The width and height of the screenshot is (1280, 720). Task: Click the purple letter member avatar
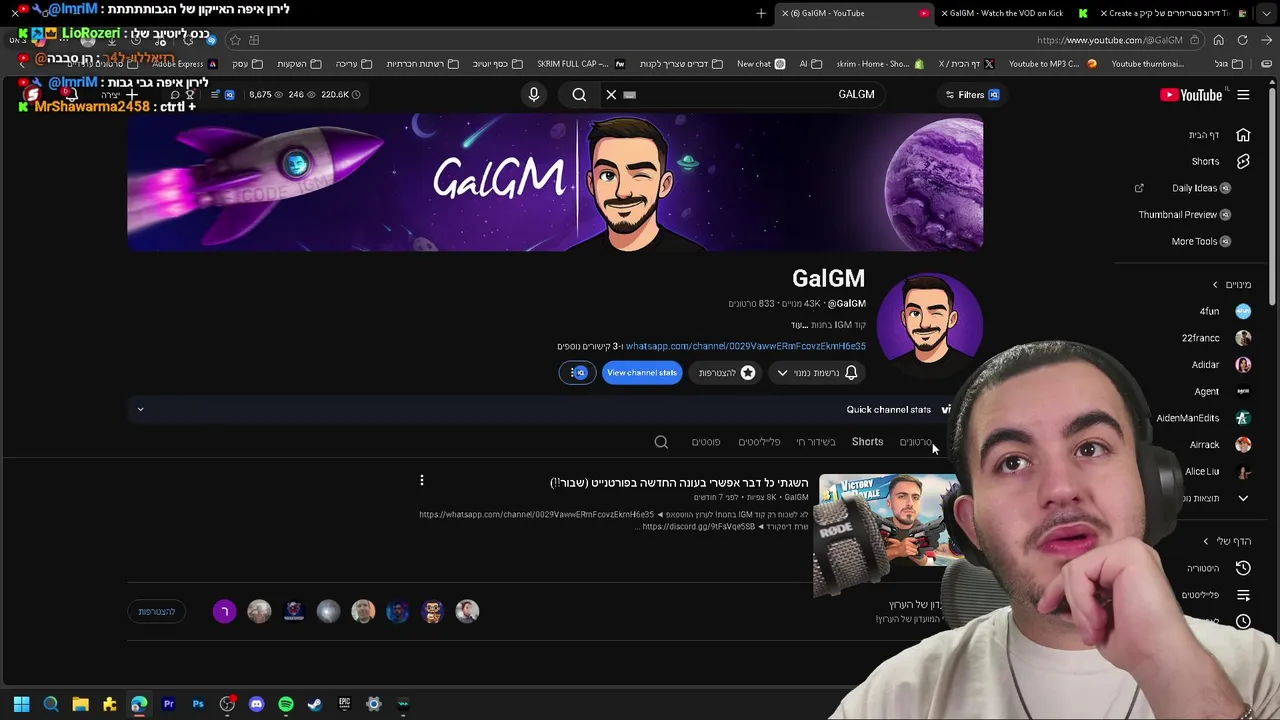(x=224, y=611)
